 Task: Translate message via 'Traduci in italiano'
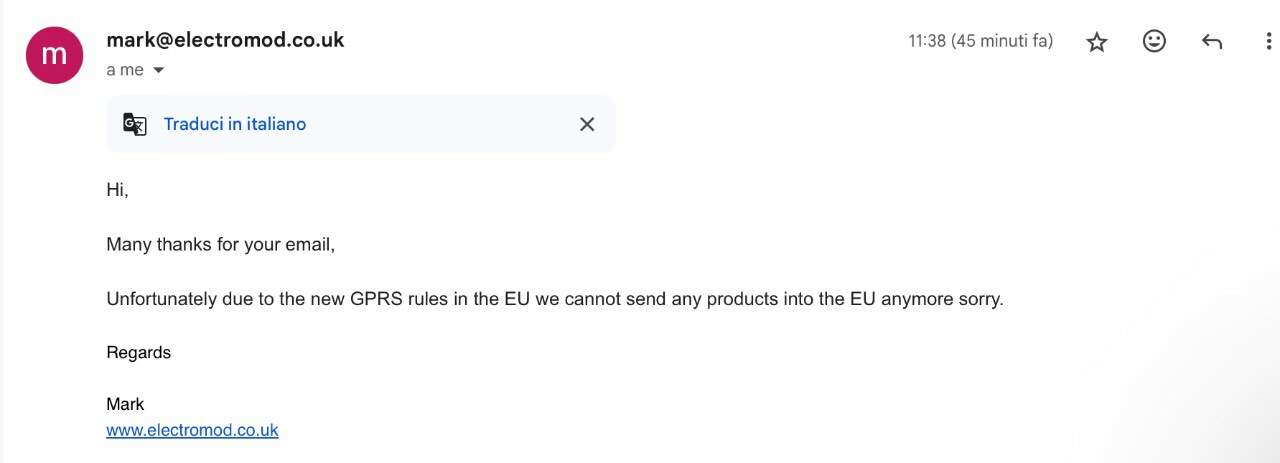point(235,124)
